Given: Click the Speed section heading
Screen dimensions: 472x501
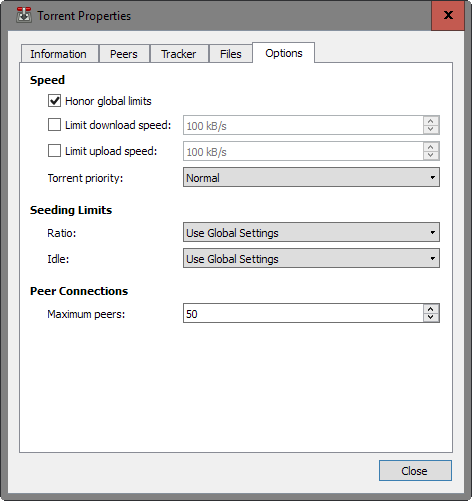Looking at the screenshot, I should point(47,80).
